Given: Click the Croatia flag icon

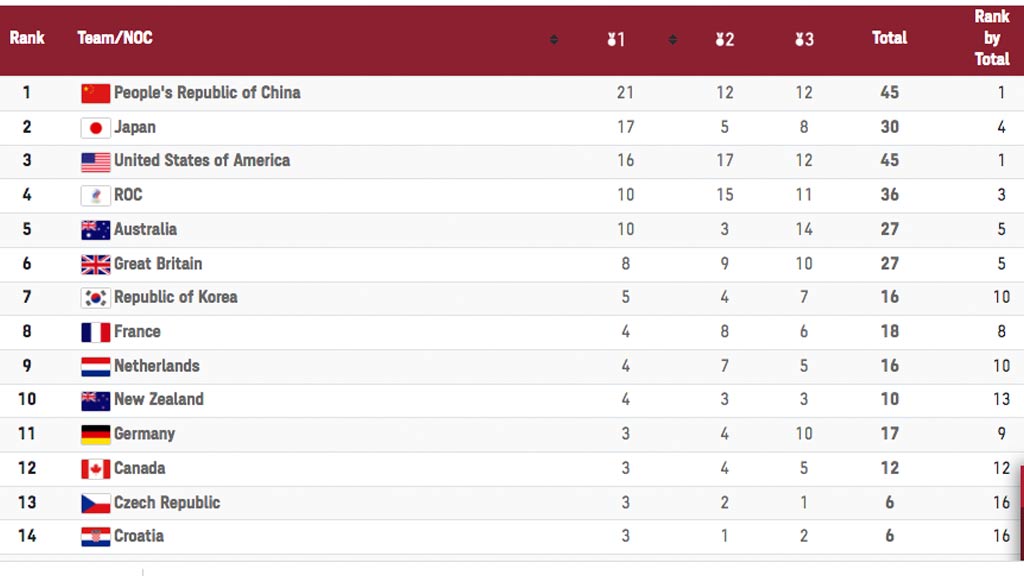Looking at the screenshot, I should click(95, 537).
